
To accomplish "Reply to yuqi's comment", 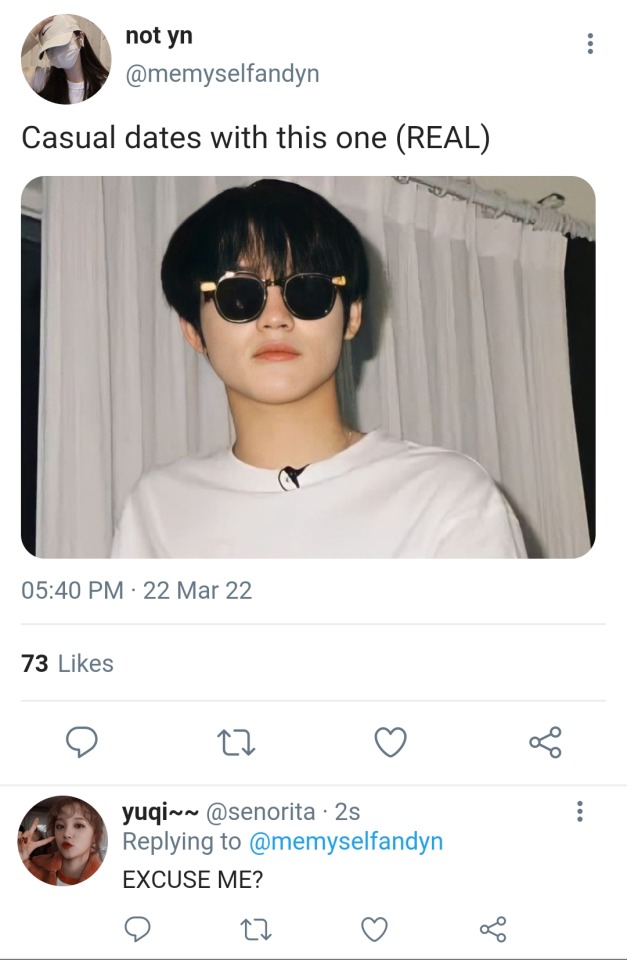I will pyautogui.click(x=138, y=930).
